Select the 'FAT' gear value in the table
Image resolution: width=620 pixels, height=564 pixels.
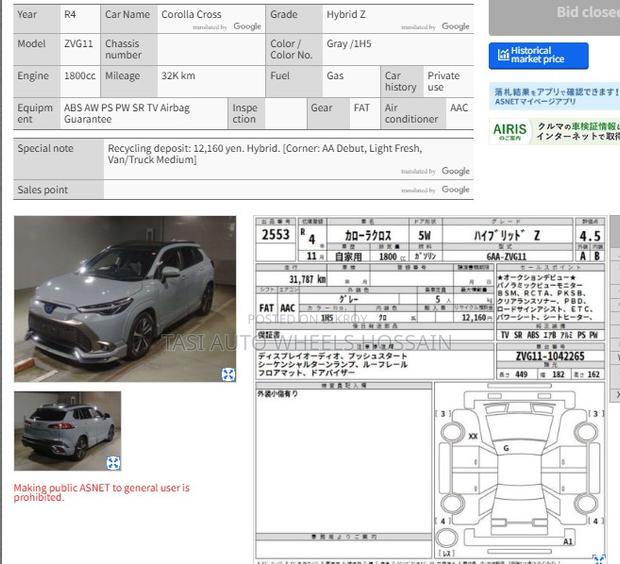coord(361,108)
